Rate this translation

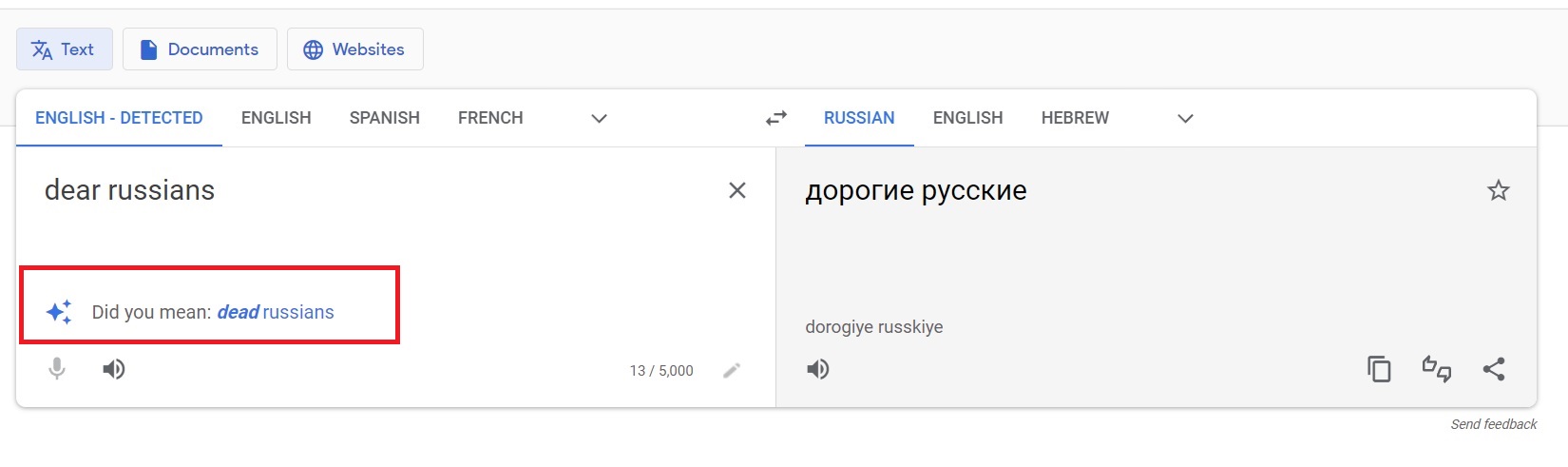[x=1436, y=369]
